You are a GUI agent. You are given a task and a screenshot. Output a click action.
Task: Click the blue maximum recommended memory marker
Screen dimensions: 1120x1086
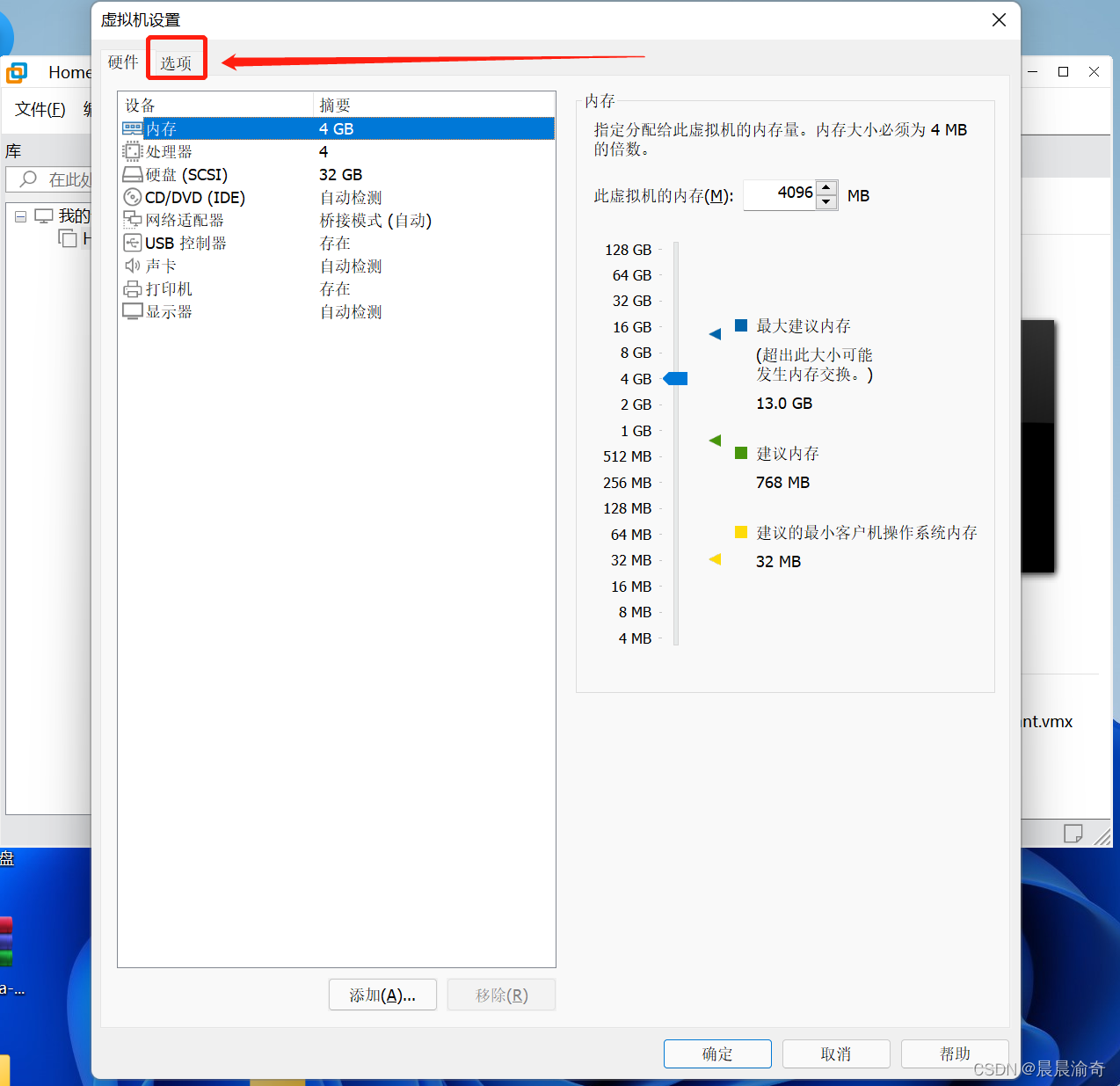[715, 334]
